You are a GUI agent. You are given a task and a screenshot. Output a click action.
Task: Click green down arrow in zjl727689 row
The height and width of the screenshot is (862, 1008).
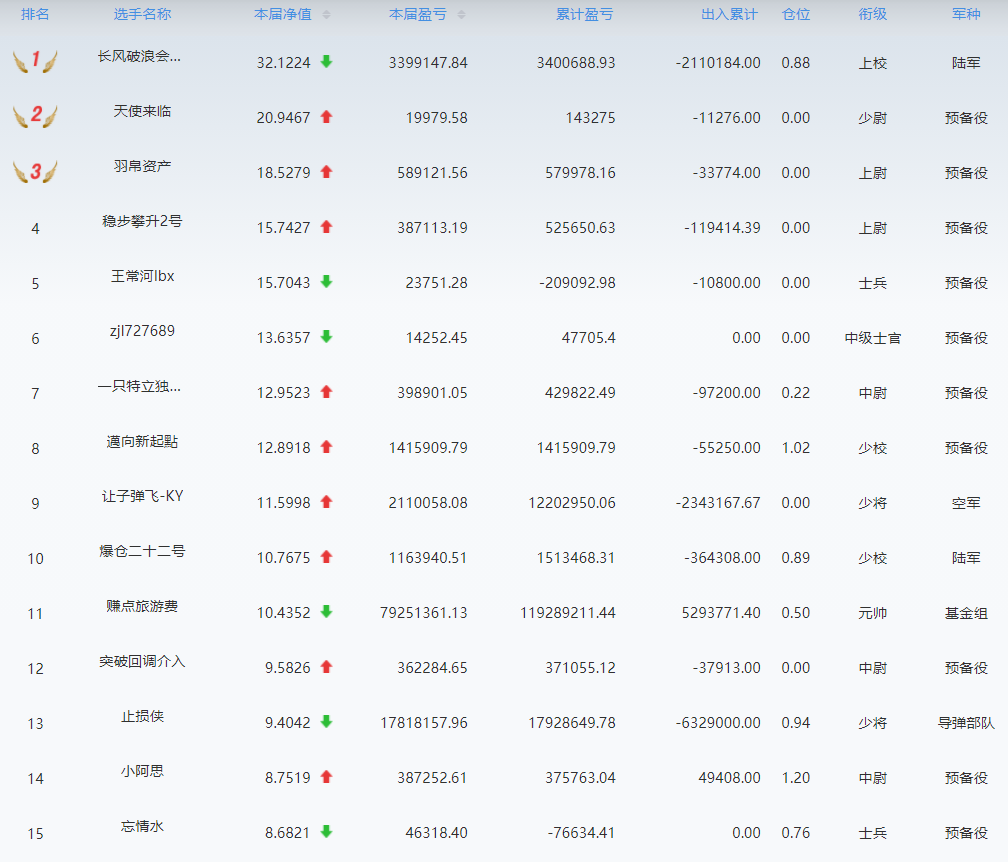327,337
